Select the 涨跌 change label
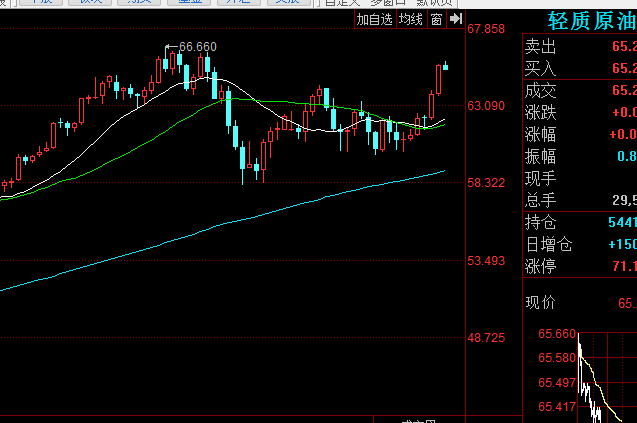The height and width of the screenshot is (423, 637). 540,113
